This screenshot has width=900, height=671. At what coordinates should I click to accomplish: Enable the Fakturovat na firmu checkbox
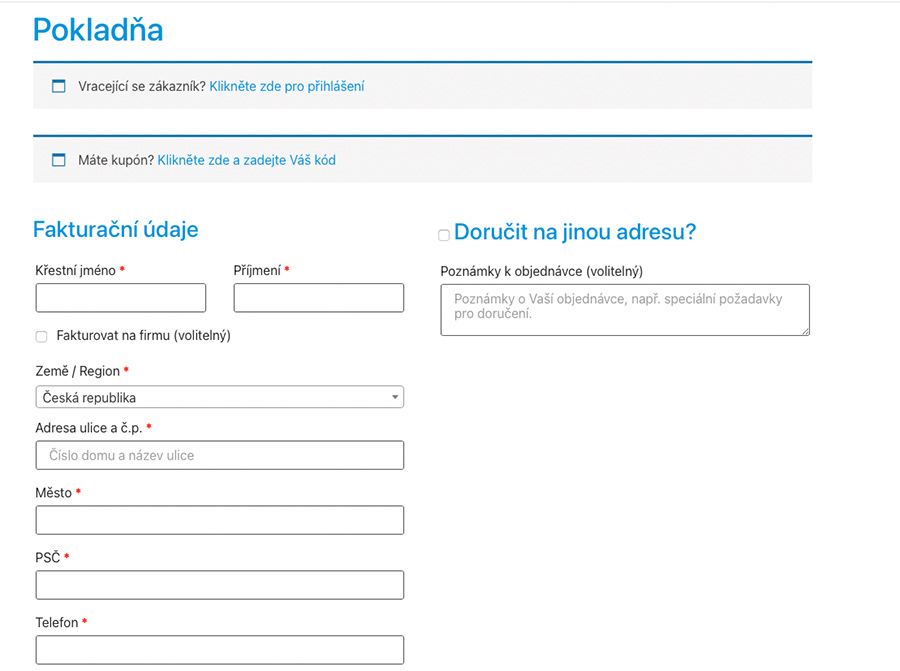[41, 337]
